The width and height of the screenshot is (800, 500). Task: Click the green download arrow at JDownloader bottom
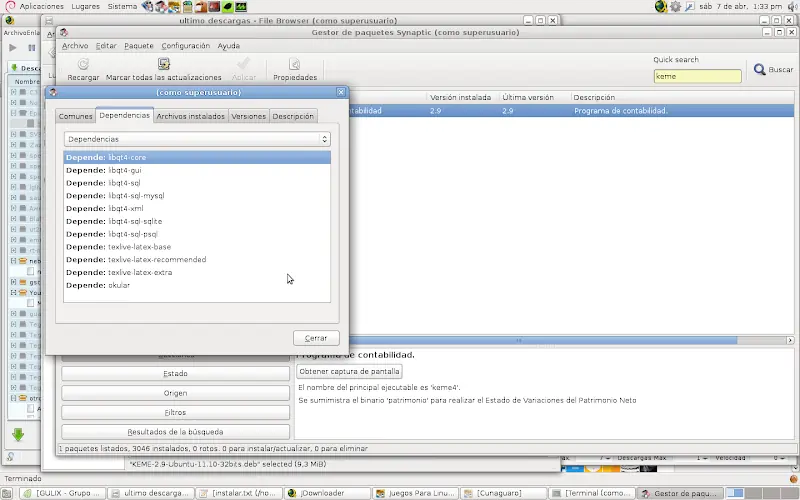18,435
